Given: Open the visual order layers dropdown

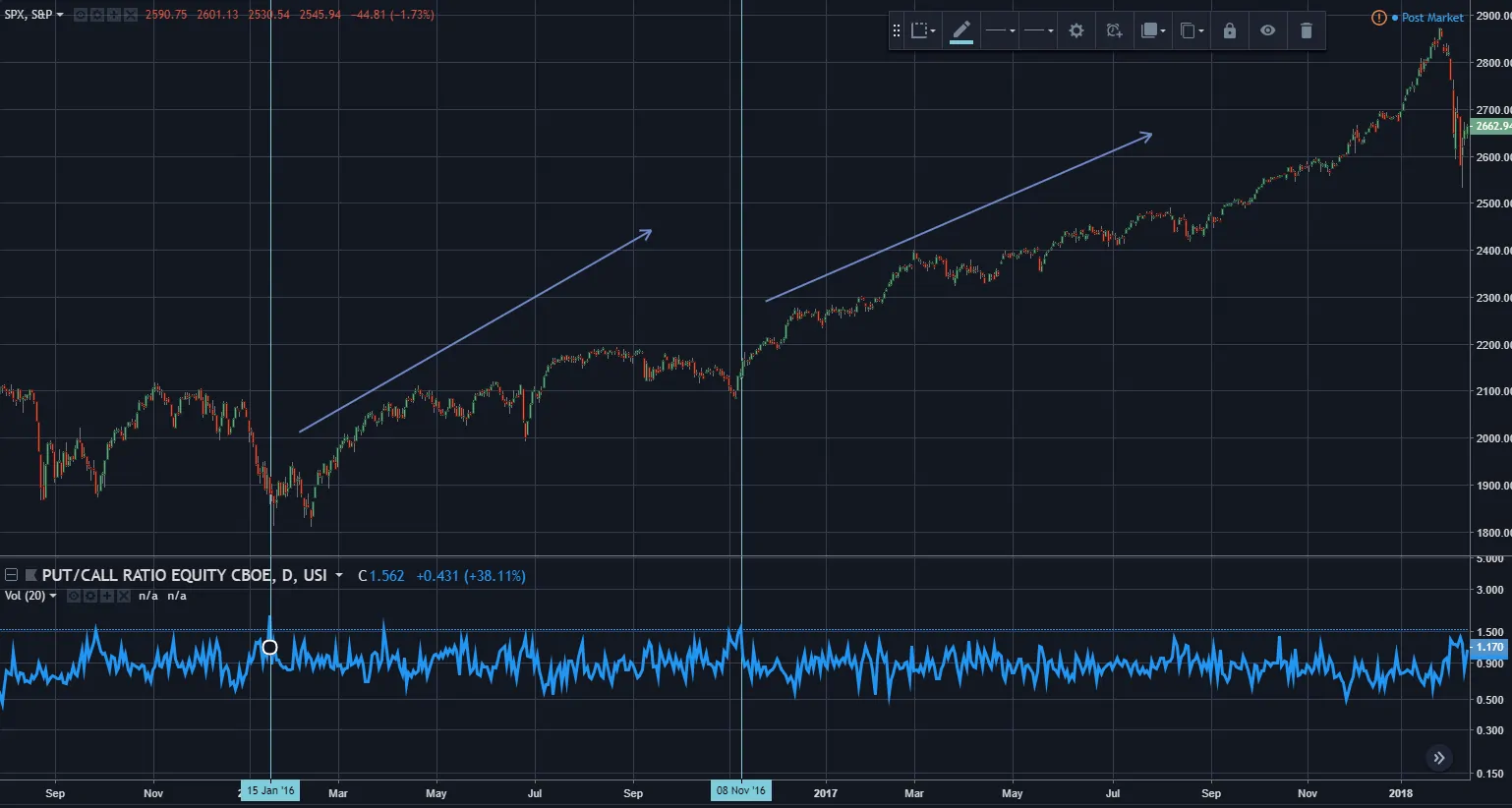Looking at the screenshot, I should click(x=1153, y=30).
